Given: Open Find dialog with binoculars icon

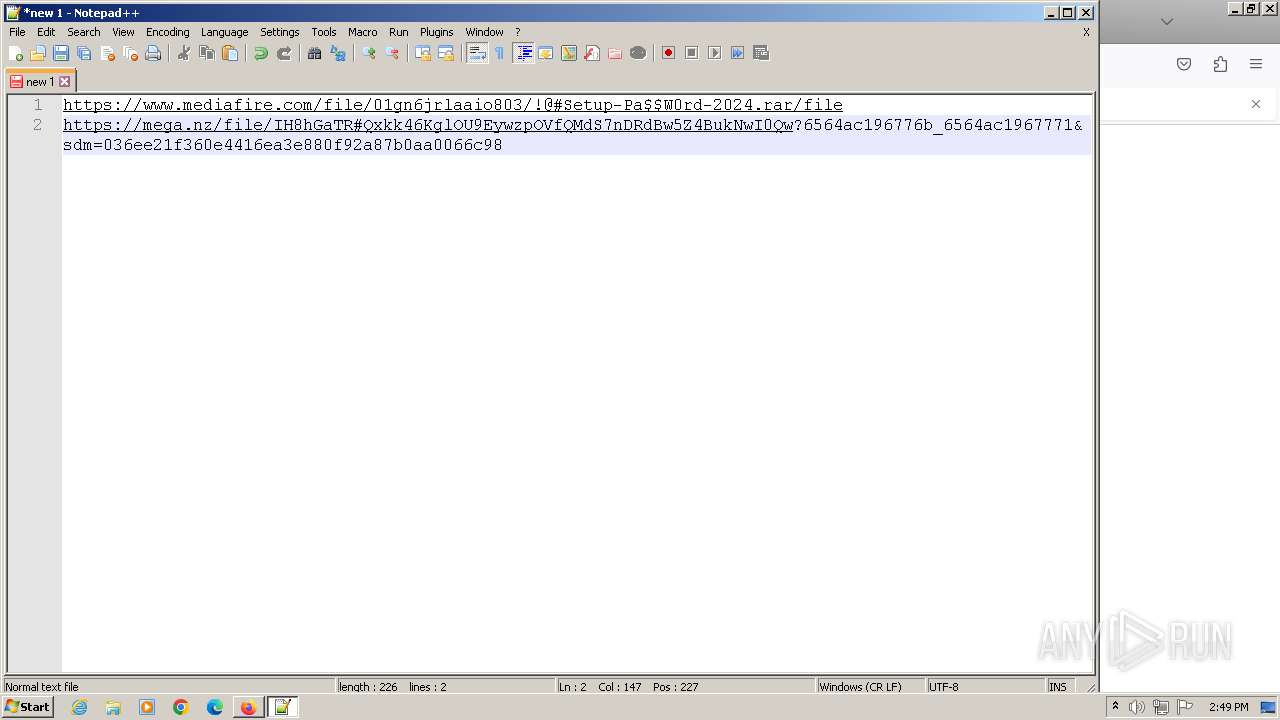Looking at the screenshot, I should [315, 53].
